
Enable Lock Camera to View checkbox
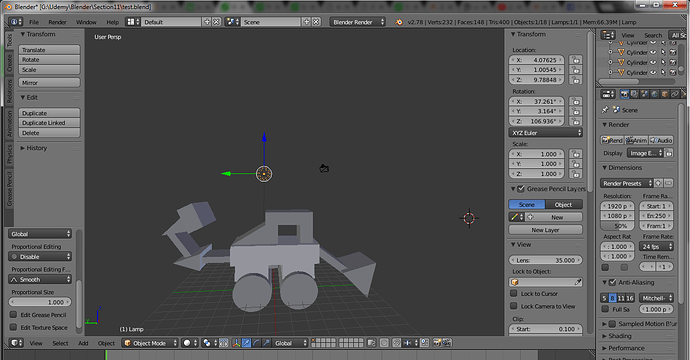click(514, 306)
